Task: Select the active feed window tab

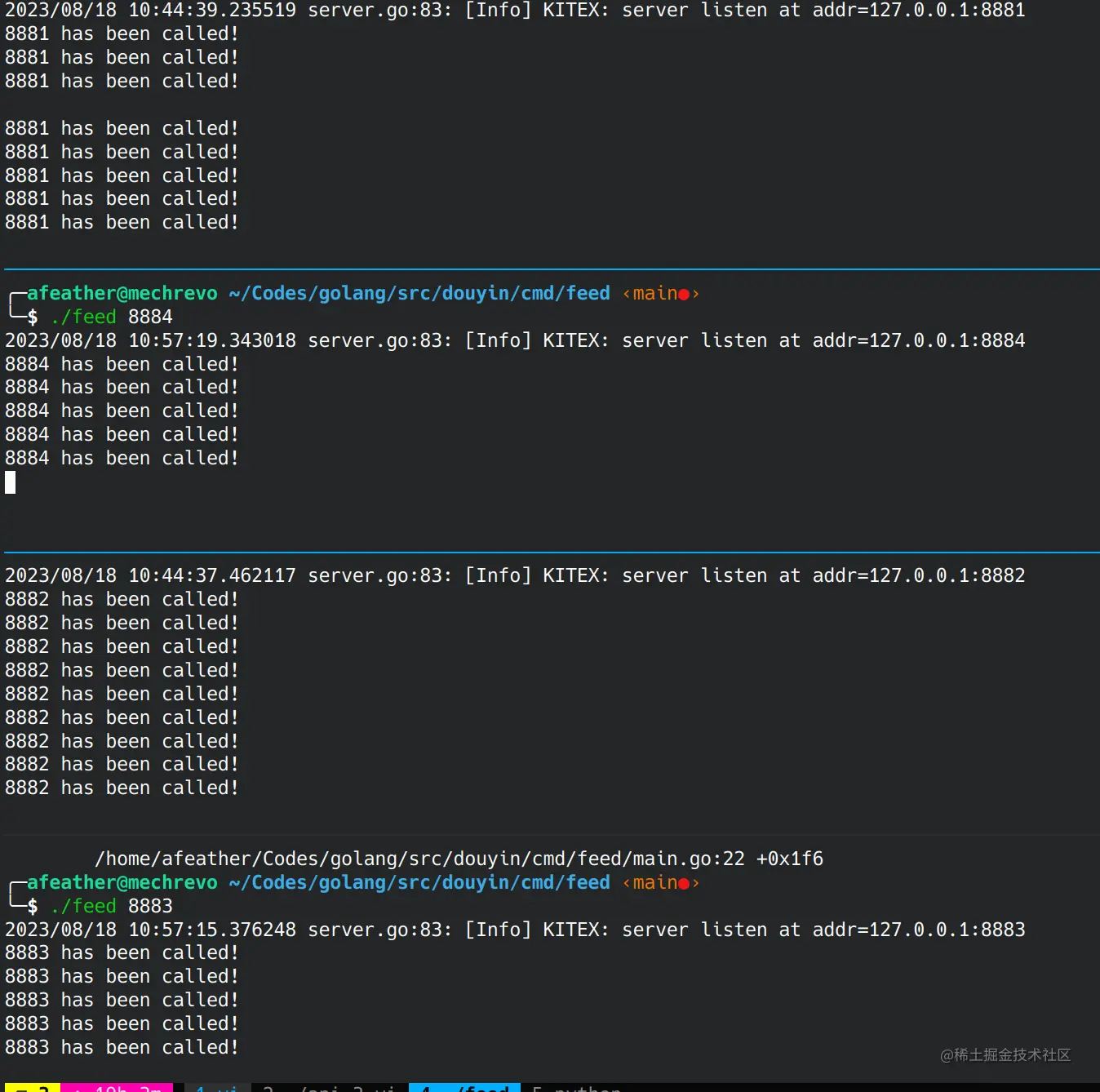Action: 464,1088
